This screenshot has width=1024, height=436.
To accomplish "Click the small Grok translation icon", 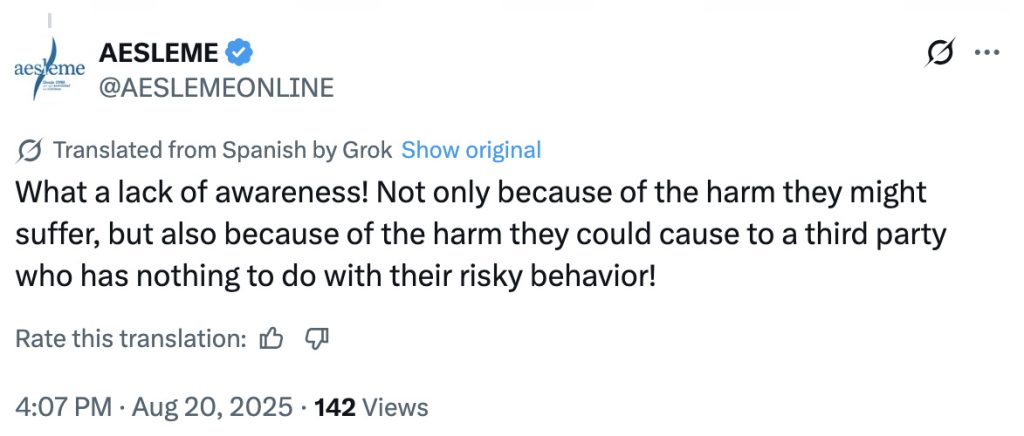I will pos(30,150).
